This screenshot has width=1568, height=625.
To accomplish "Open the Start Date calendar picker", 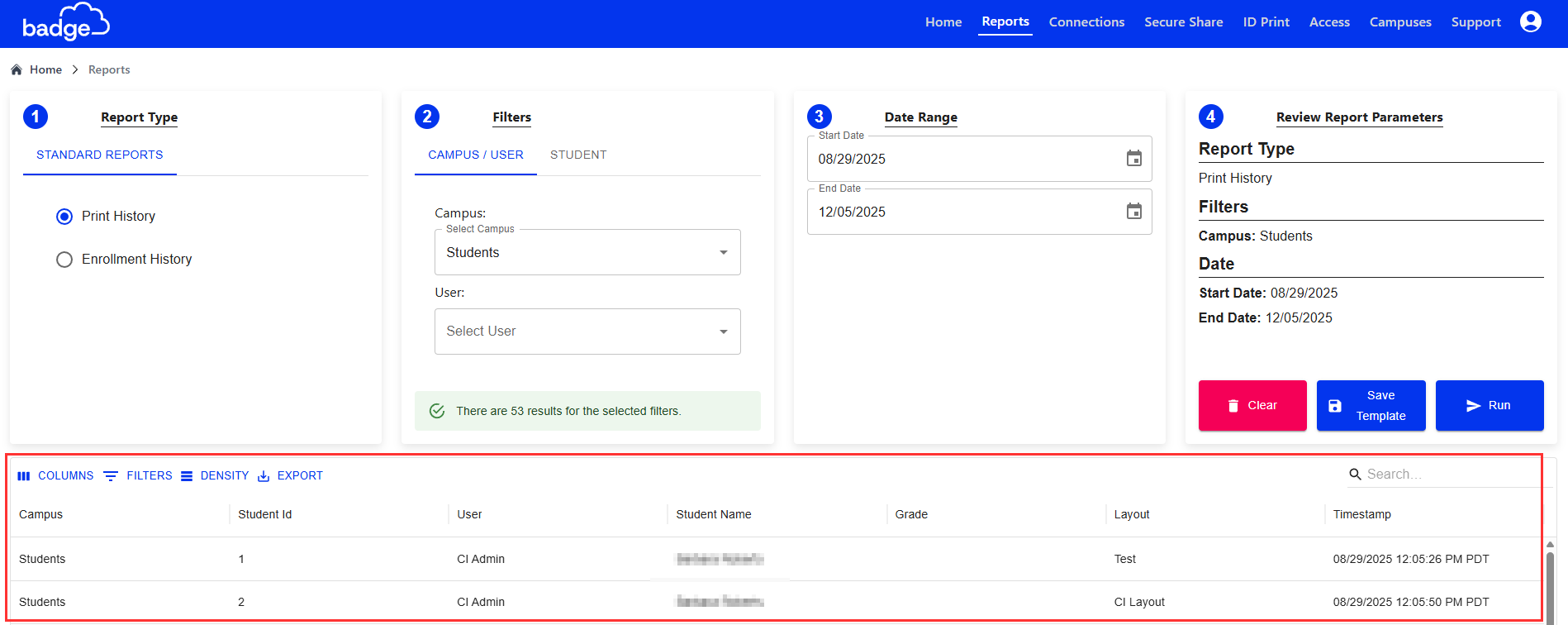I will pyautogui.click(x=1134, y=159).
